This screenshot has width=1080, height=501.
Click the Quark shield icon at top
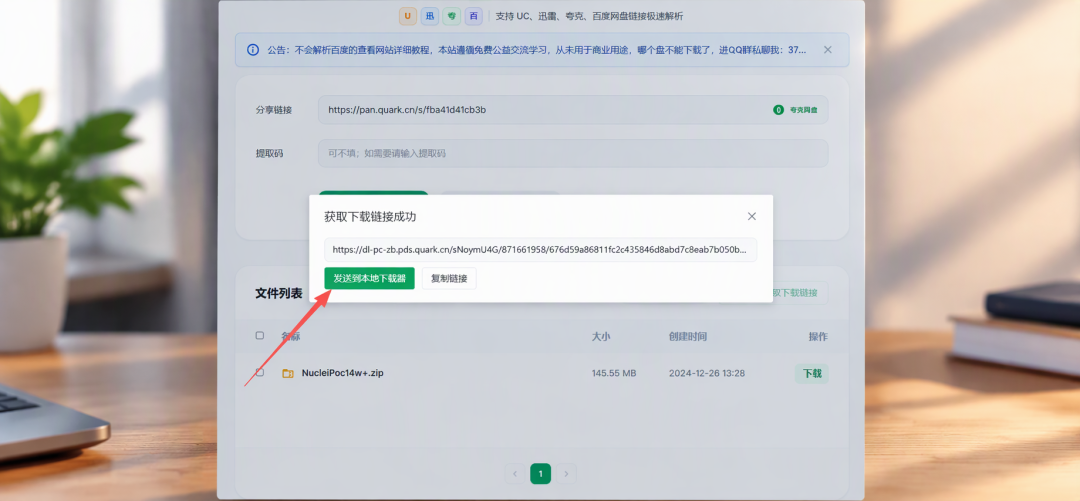click(452, 16)
